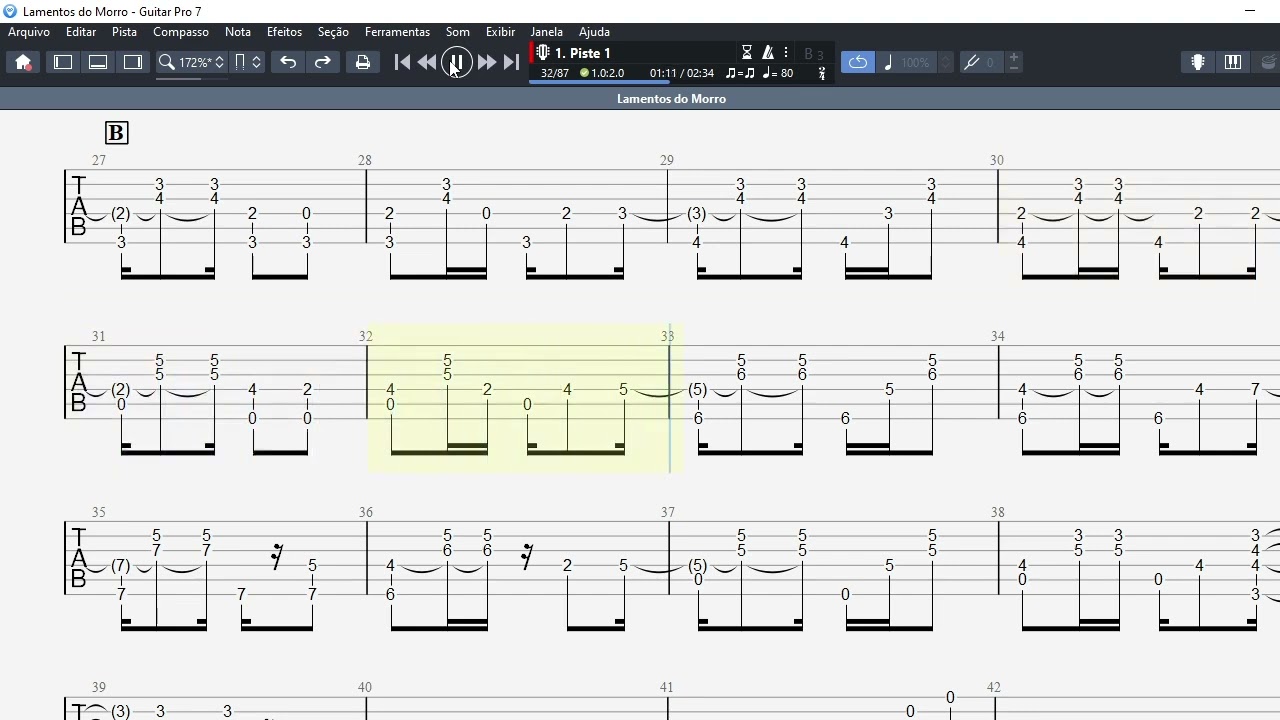Screen dimensions: 1280x720
Task: Open the Janela menu
Action: pyautogui.click(x=546, y=32)
